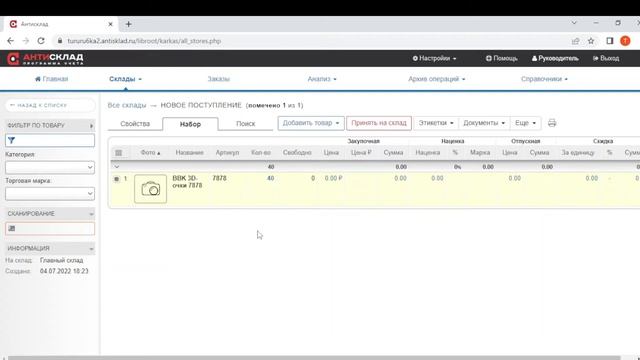Click the browser address bar URL

coord(144,41)
